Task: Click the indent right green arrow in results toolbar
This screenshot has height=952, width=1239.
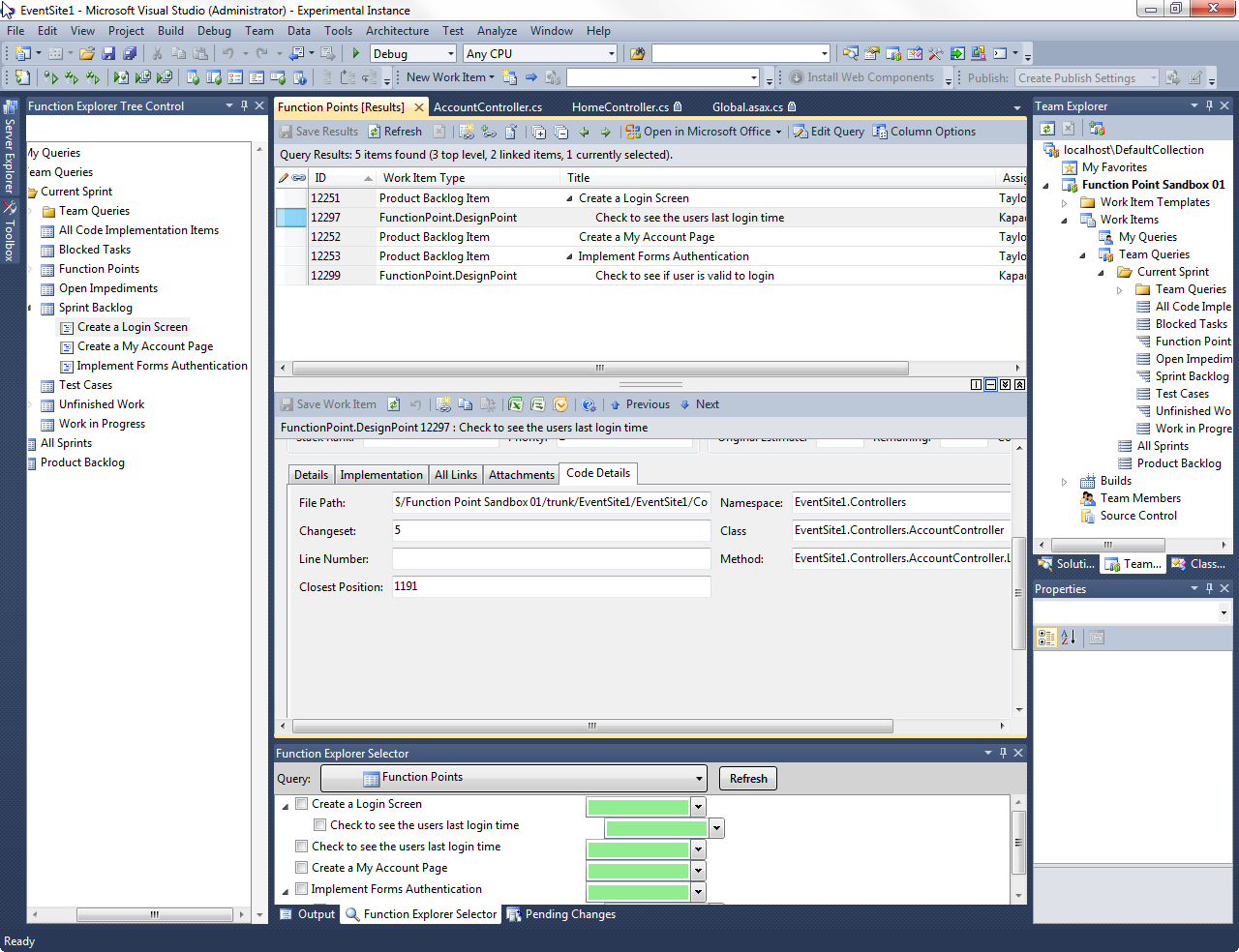Action: coord(606,132)
